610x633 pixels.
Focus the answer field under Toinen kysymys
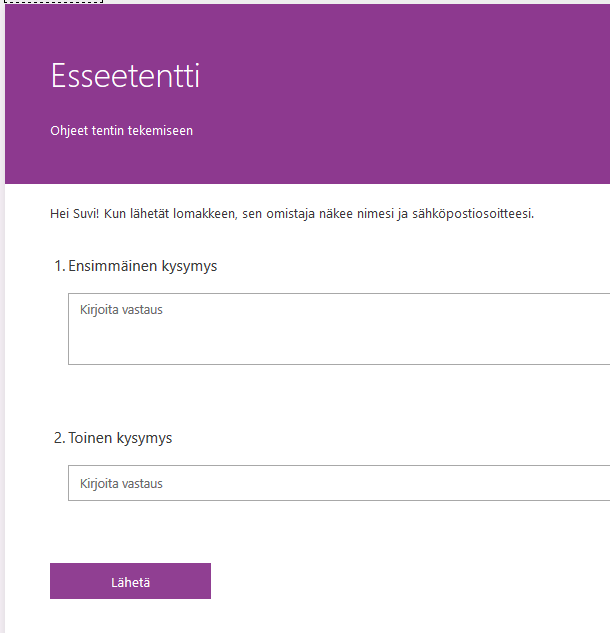tap(338, 483)
